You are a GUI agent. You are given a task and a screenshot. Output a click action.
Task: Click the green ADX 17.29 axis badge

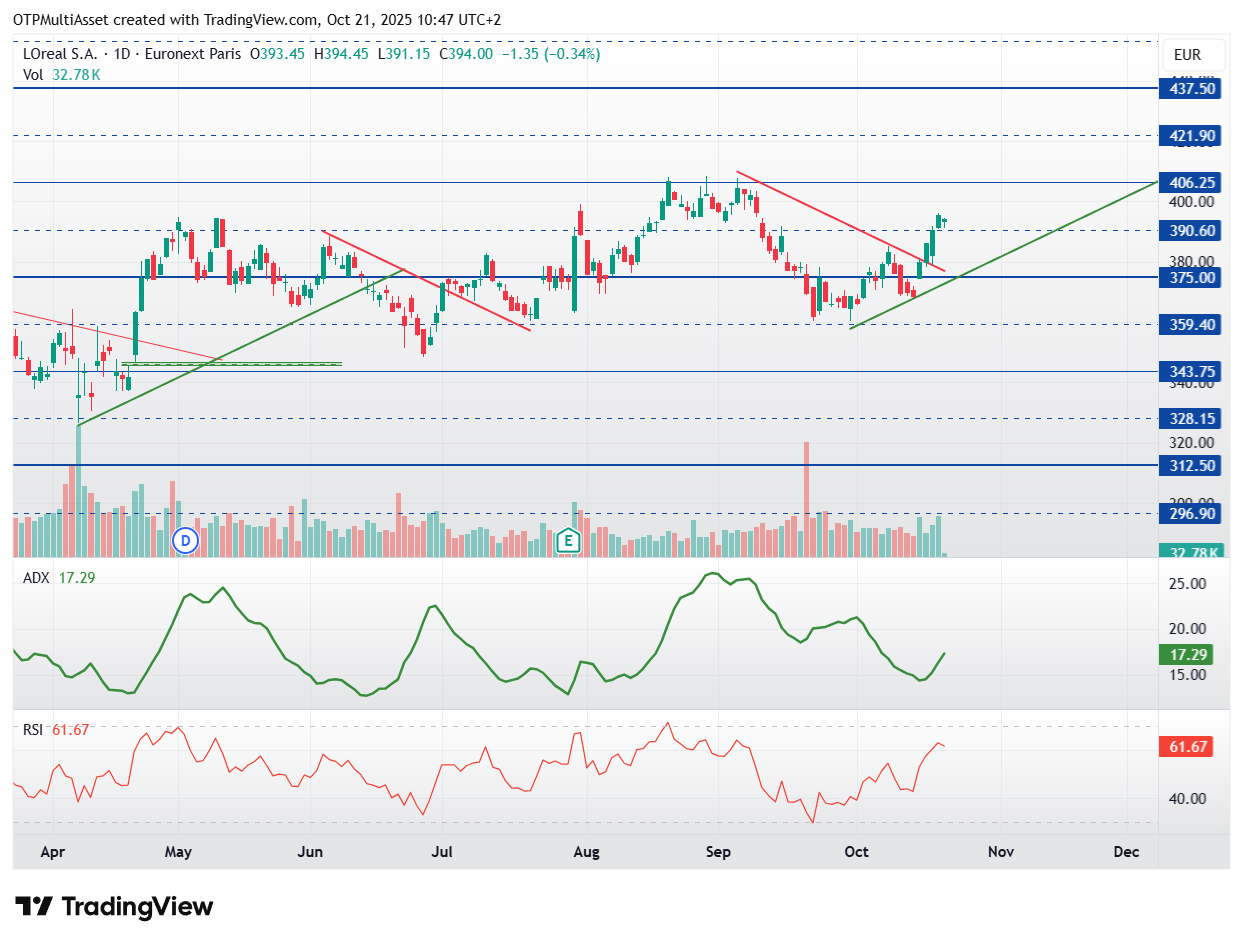(1188, 655)
